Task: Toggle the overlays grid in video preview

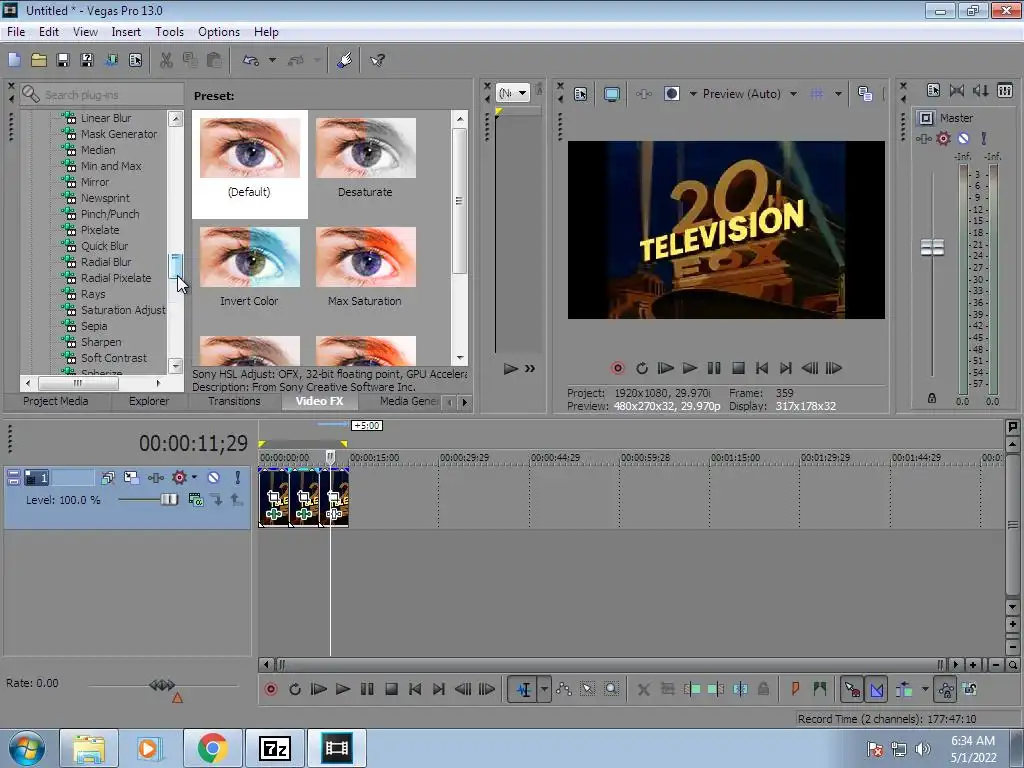Action: [817, 94]
